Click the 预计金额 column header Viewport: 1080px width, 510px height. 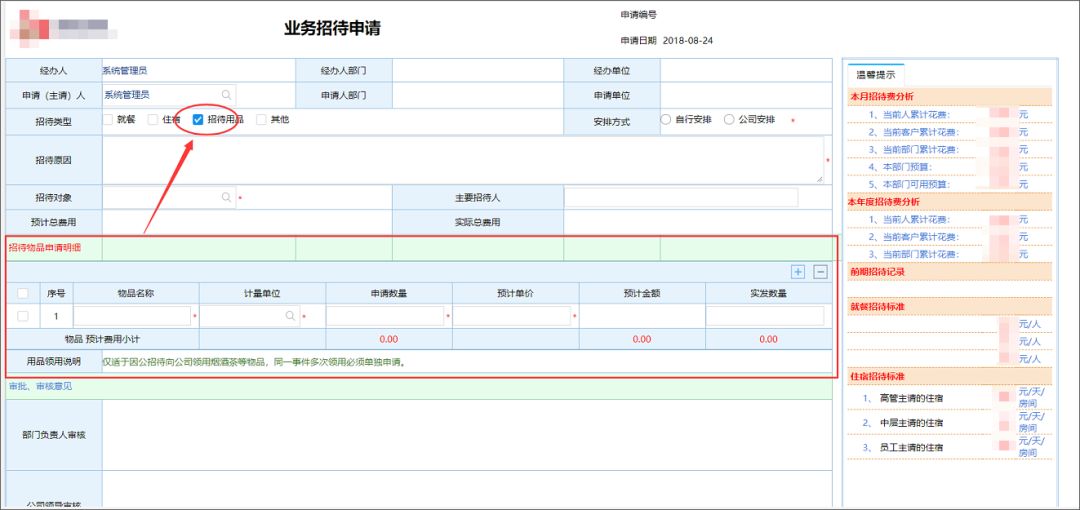click(x=642, y=293)
